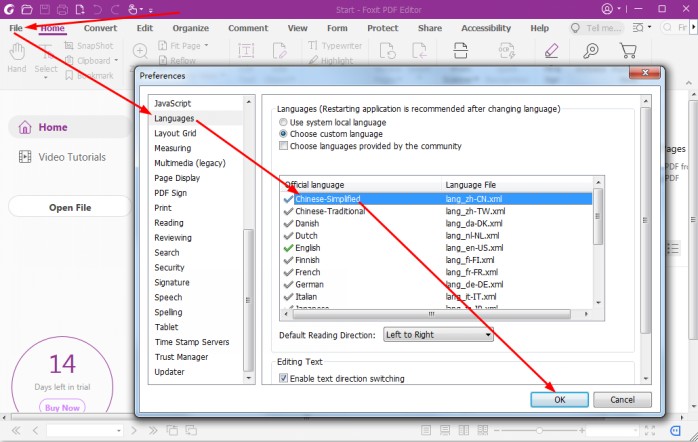Image resolution: width=698 pixels, height=442 pixels.
Task: Click the Typewriter tool
Action: click(x=335, y=45)
